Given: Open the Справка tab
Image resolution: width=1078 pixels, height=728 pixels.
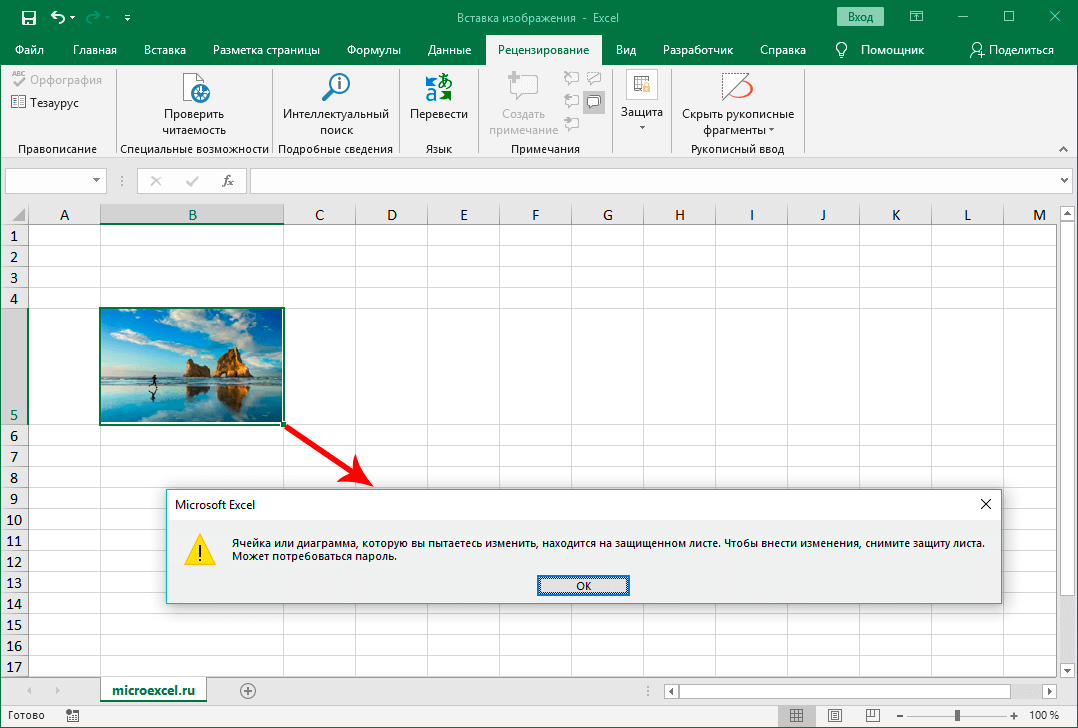Looking at the screenshot, I should point(783,50).
